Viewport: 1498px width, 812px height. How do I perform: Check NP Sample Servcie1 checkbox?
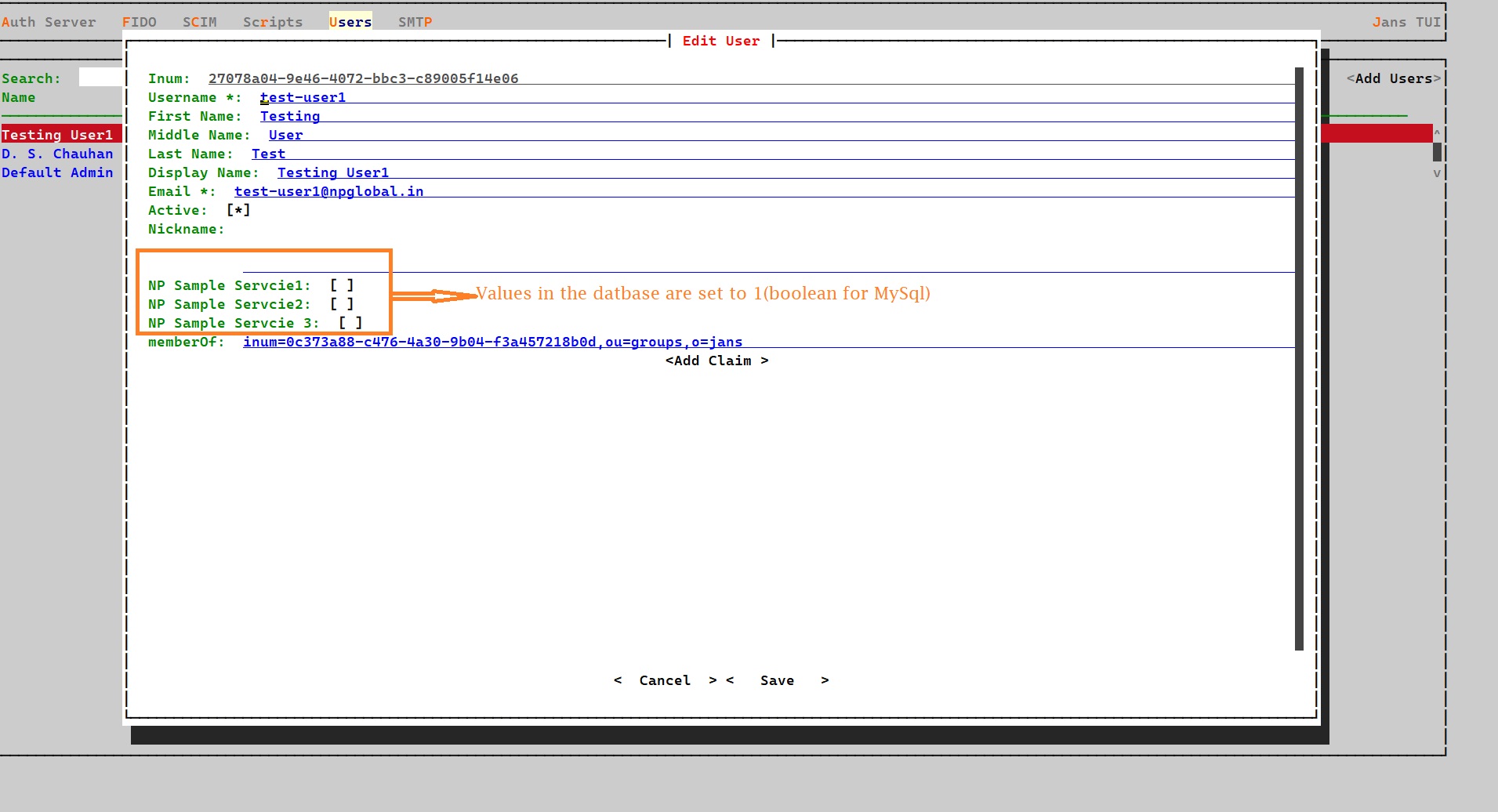(342, 285)
